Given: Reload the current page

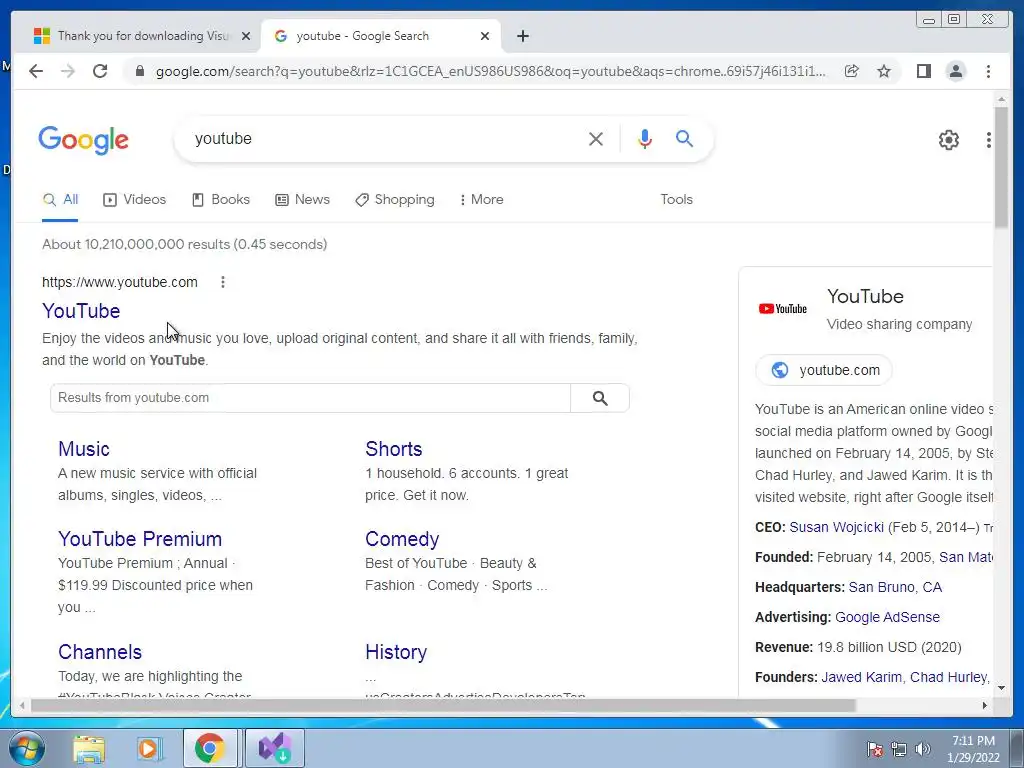Looking at the screenshot, I should [x=100, y=71].
